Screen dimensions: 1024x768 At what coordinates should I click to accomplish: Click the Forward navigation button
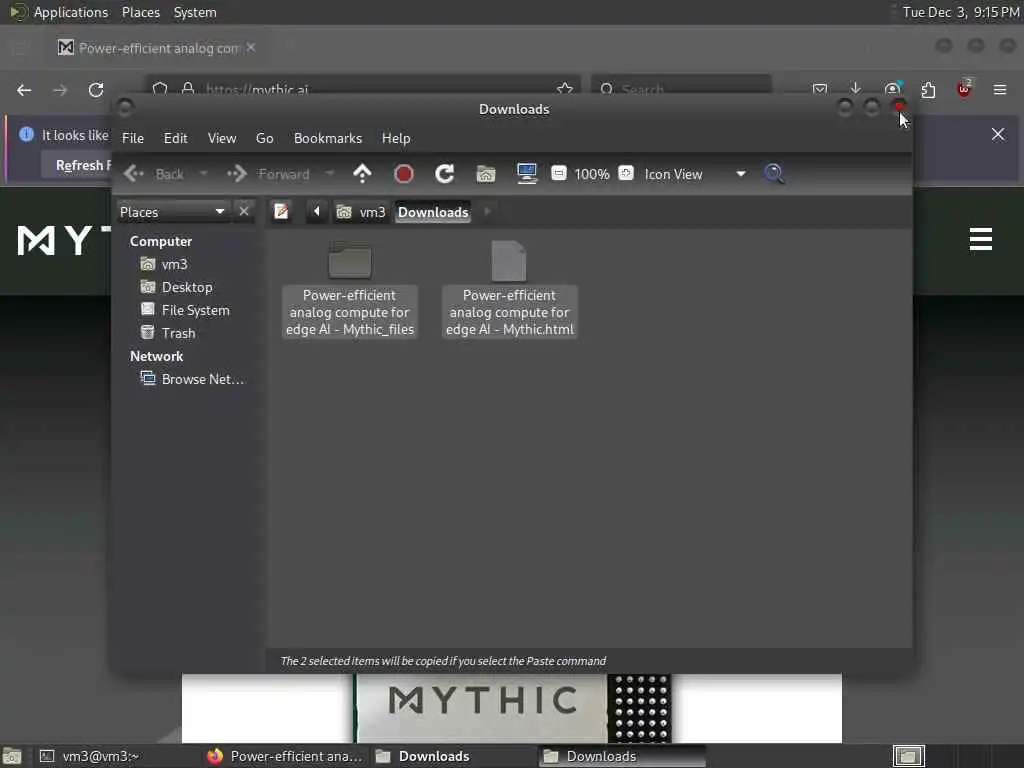tap(268, 174)
